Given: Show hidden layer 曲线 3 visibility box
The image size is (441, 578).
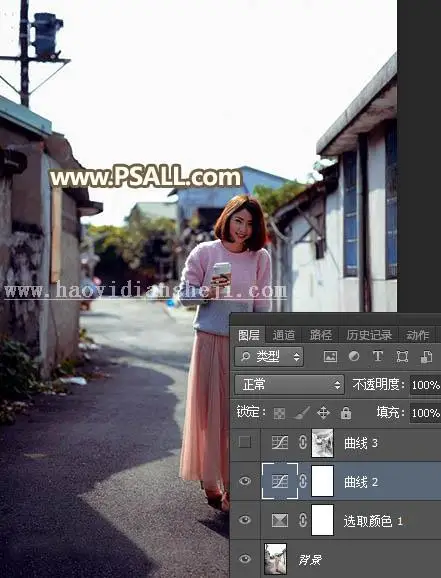Looking at the screenshot, I should 244,442.
